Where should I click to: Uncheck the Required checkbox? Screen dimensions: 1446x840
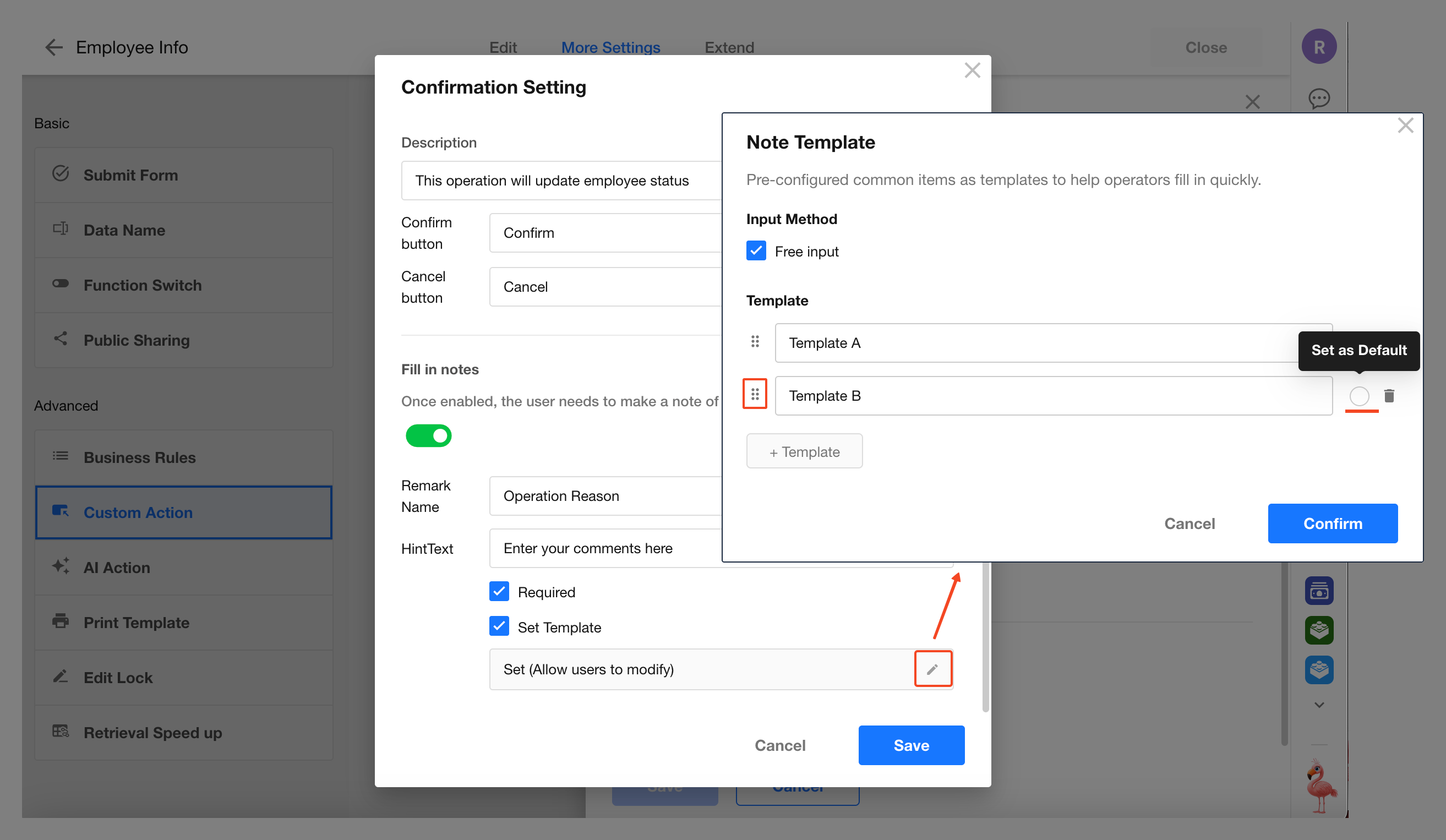(x=499, y=592)
